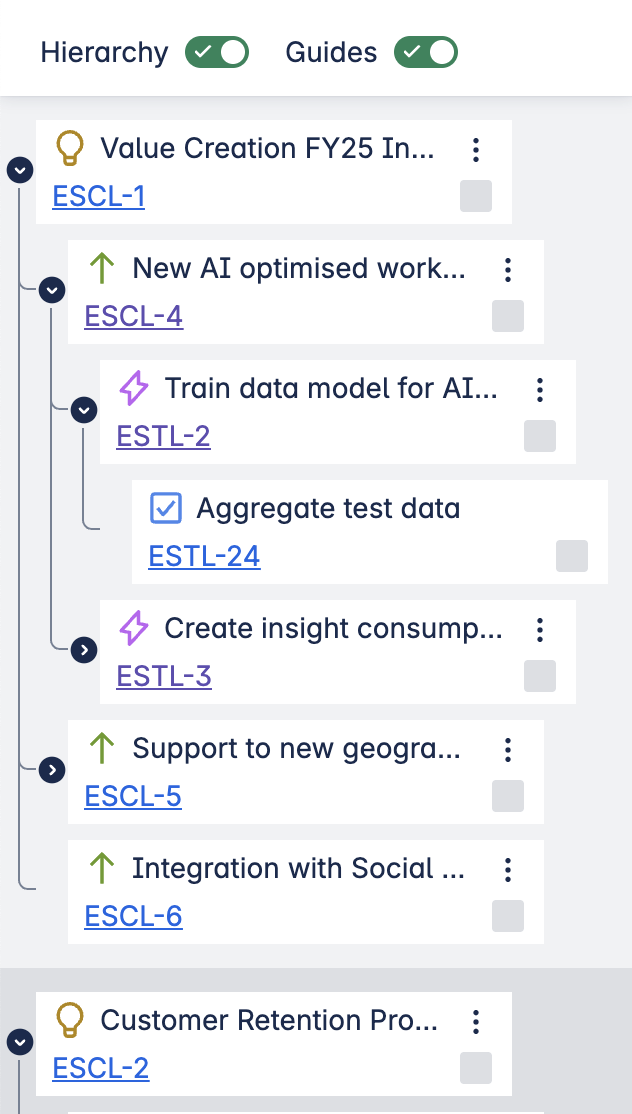
Task: Open three-dot menu for ESCL-4 row
Action: point(508,270)
